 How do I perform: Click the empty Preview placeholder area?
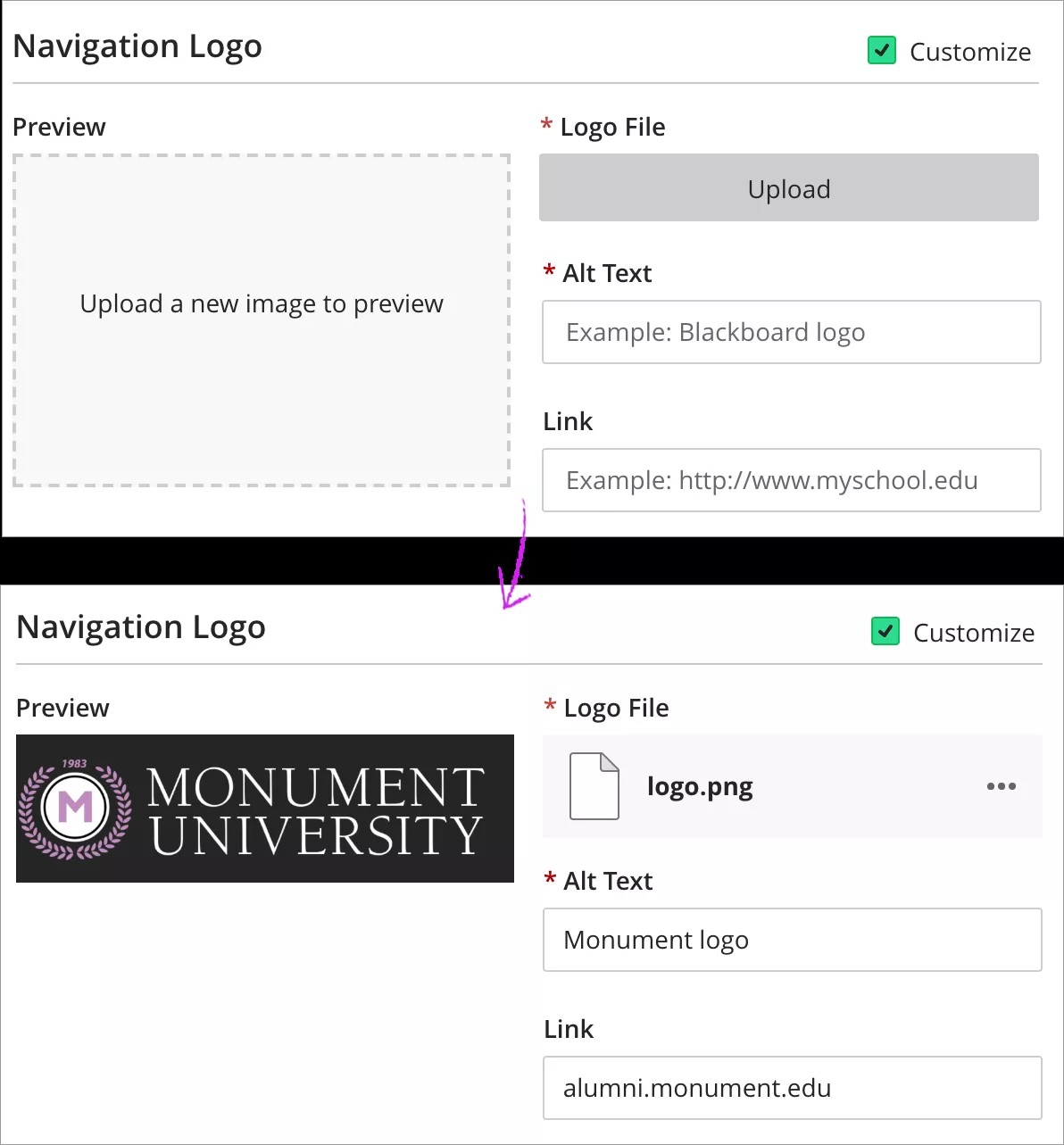[x=262, y=319]
